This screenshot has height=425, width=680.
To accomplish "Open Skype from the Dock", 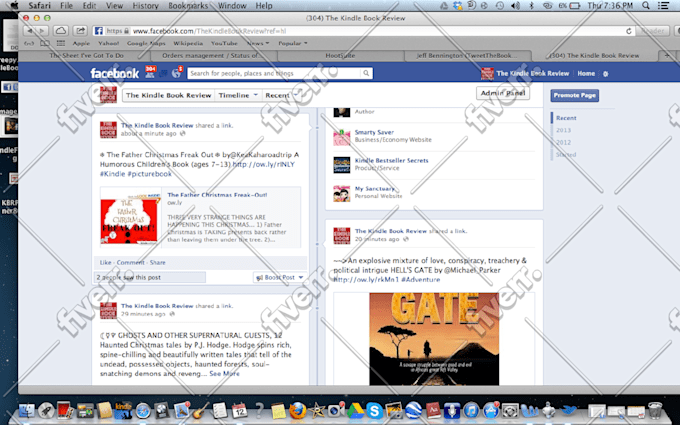I will 374,410.
